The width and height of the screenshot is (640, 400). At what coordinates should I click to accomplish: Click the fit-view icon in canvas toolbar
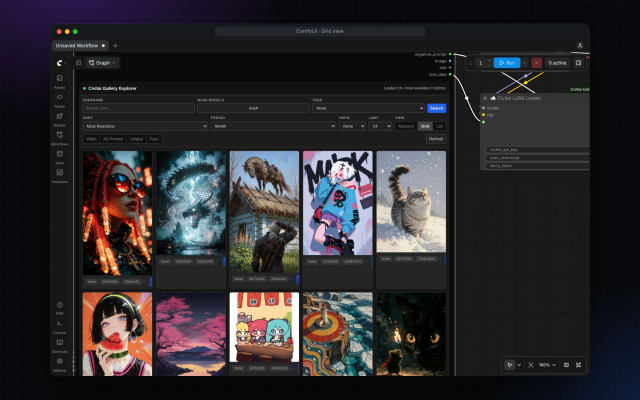point(531,364)
